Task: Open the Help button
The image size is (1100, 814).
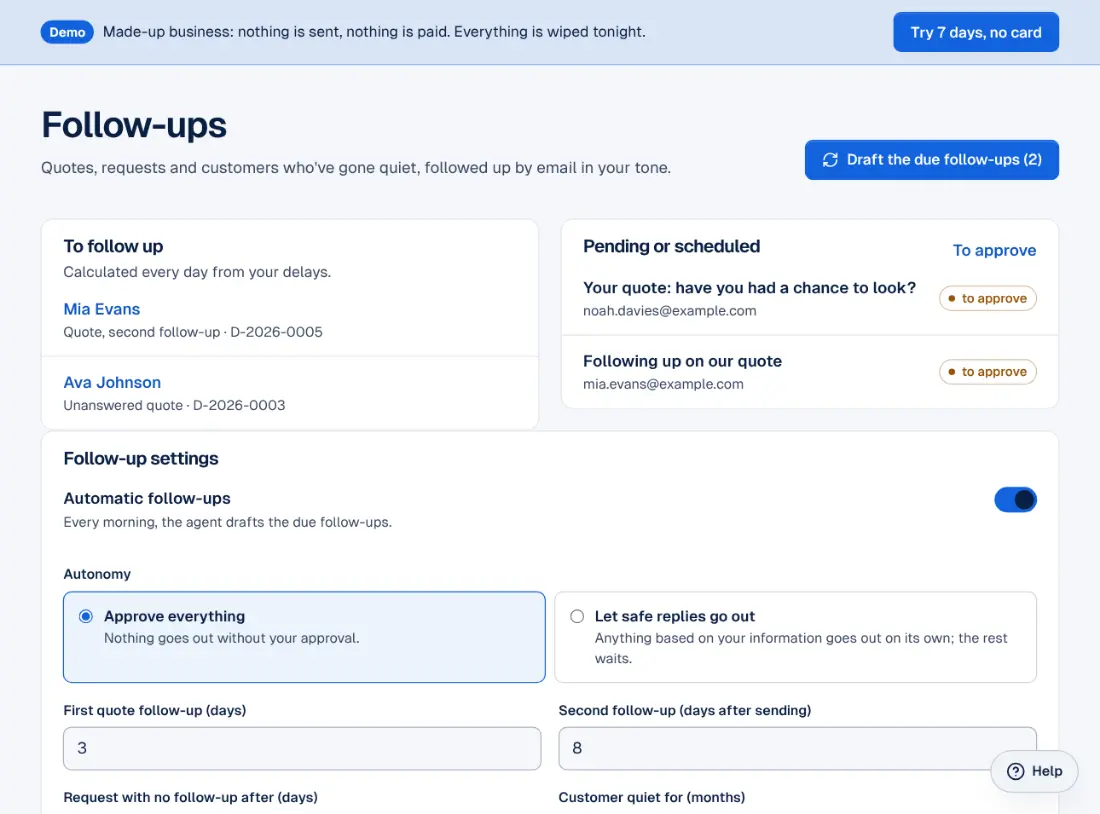Action: pos(1034,771)
